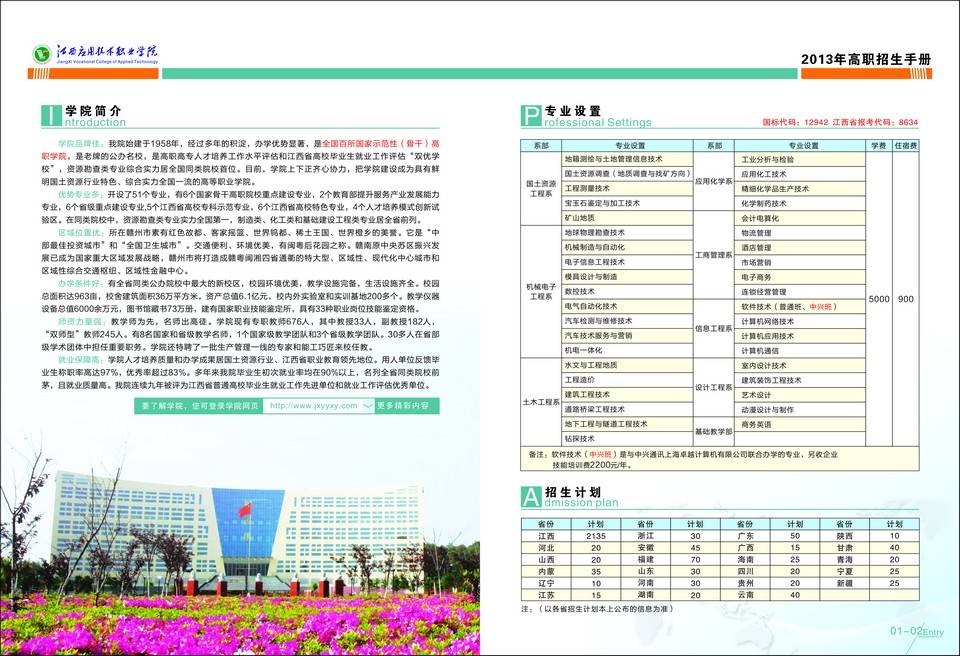Click the '2013年高职招生手册' header title
Screen dimensions: 960x656
(x=866, y=59)
